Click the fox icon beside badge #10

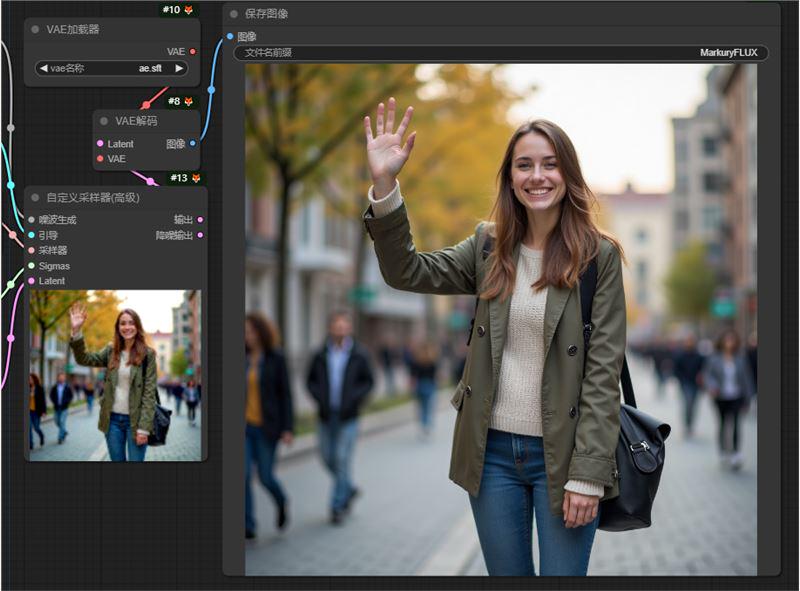(191, 10)
